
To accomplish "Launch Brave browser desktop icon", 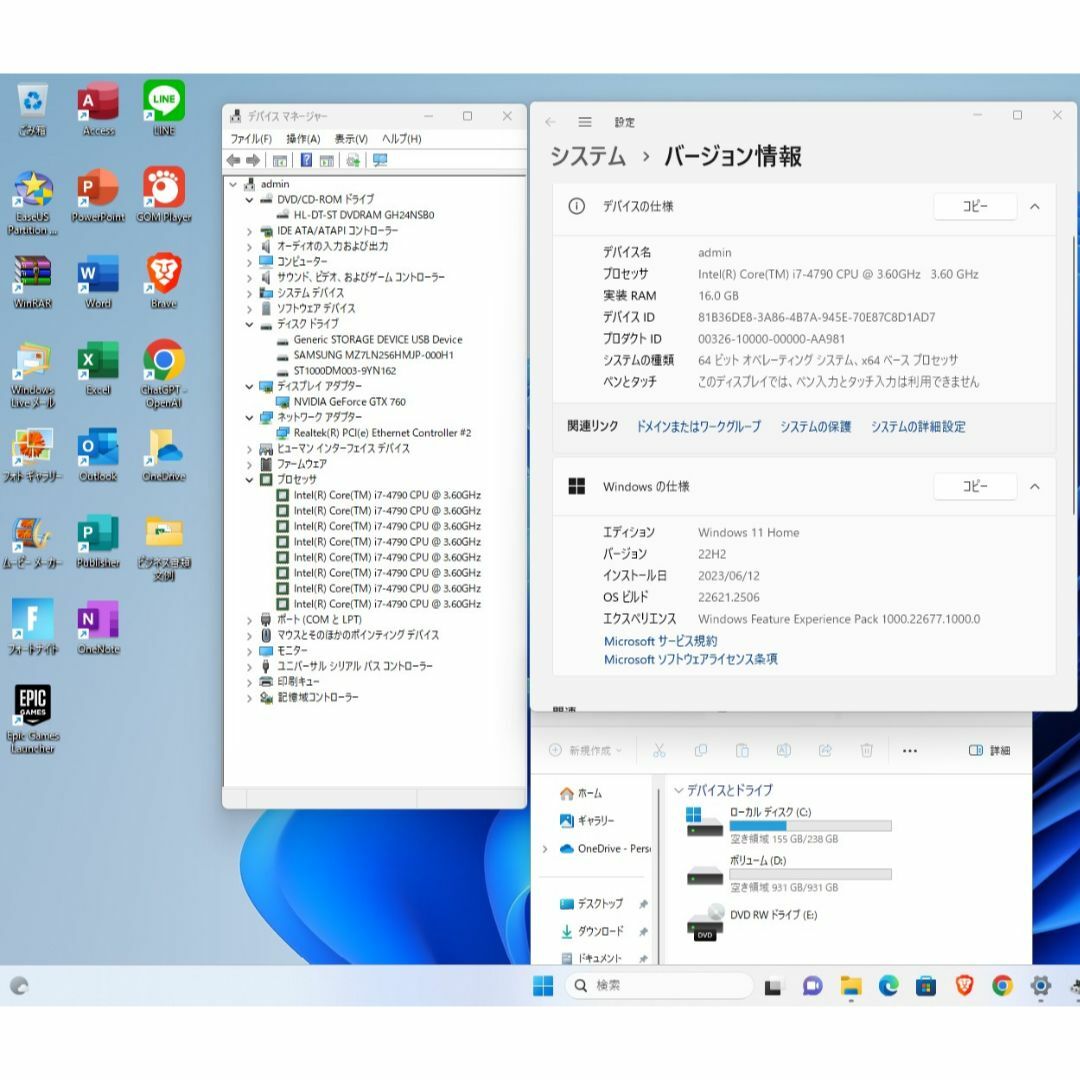I will click(x=164, y=282).
